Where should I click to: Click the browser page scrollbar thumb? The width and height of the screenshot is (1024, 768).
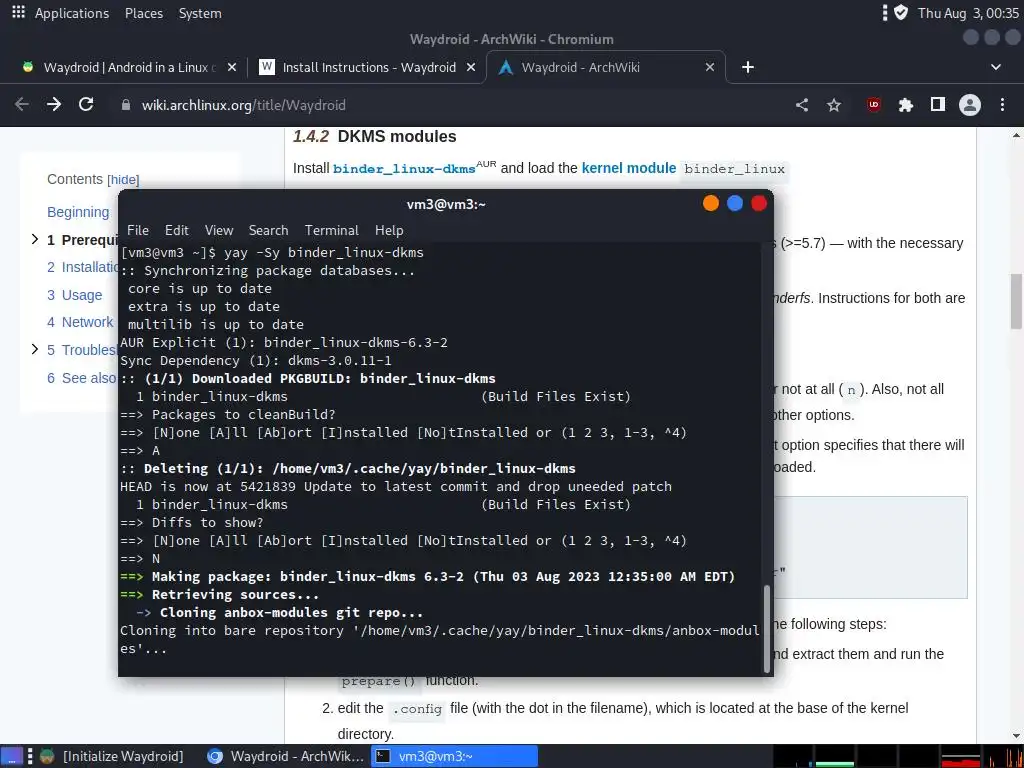[1016, 301]
